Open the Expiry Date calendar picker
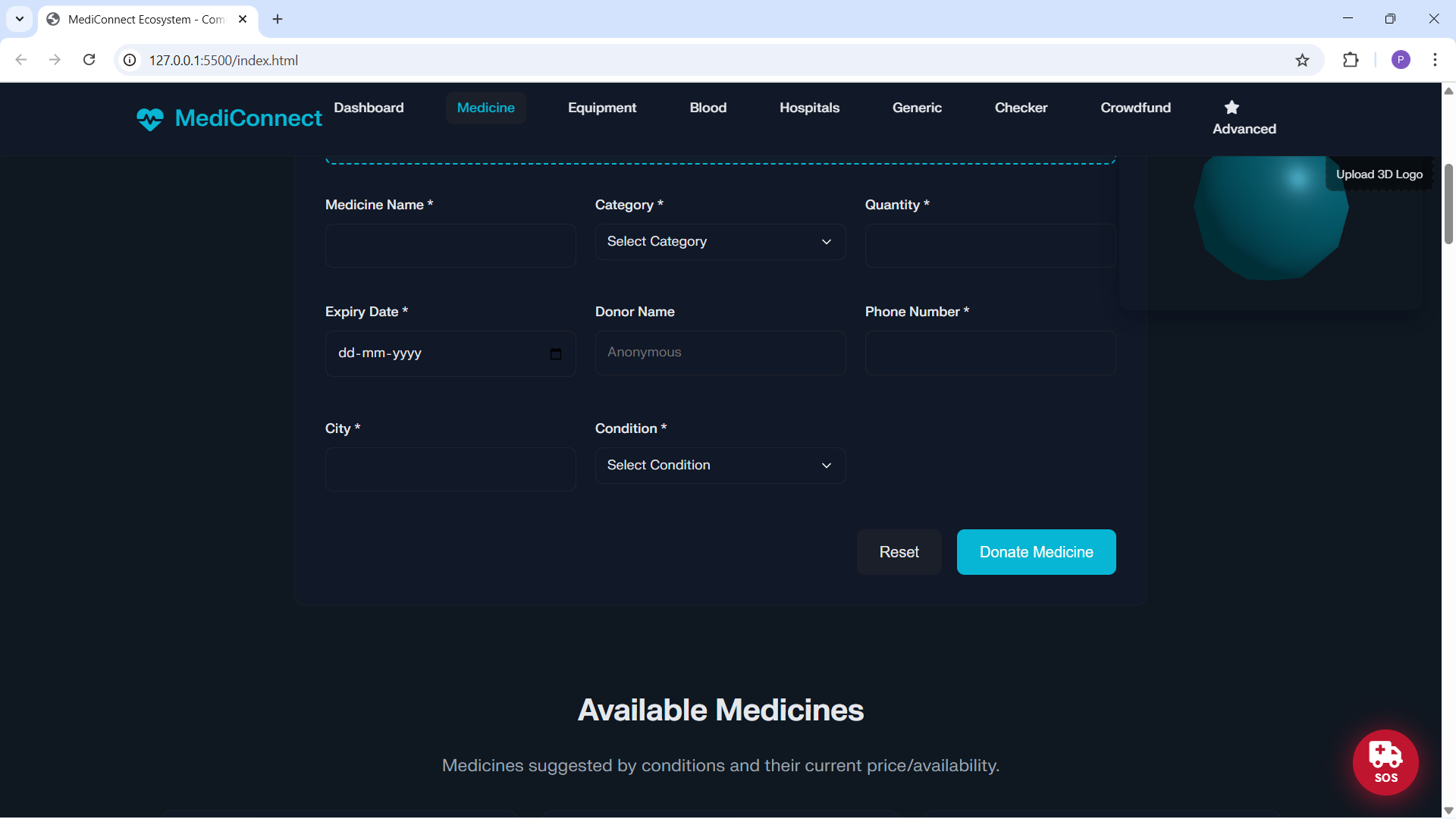The width and height of the screenshot is (1456, 819). pyautogui.click(x=556, y=353)
